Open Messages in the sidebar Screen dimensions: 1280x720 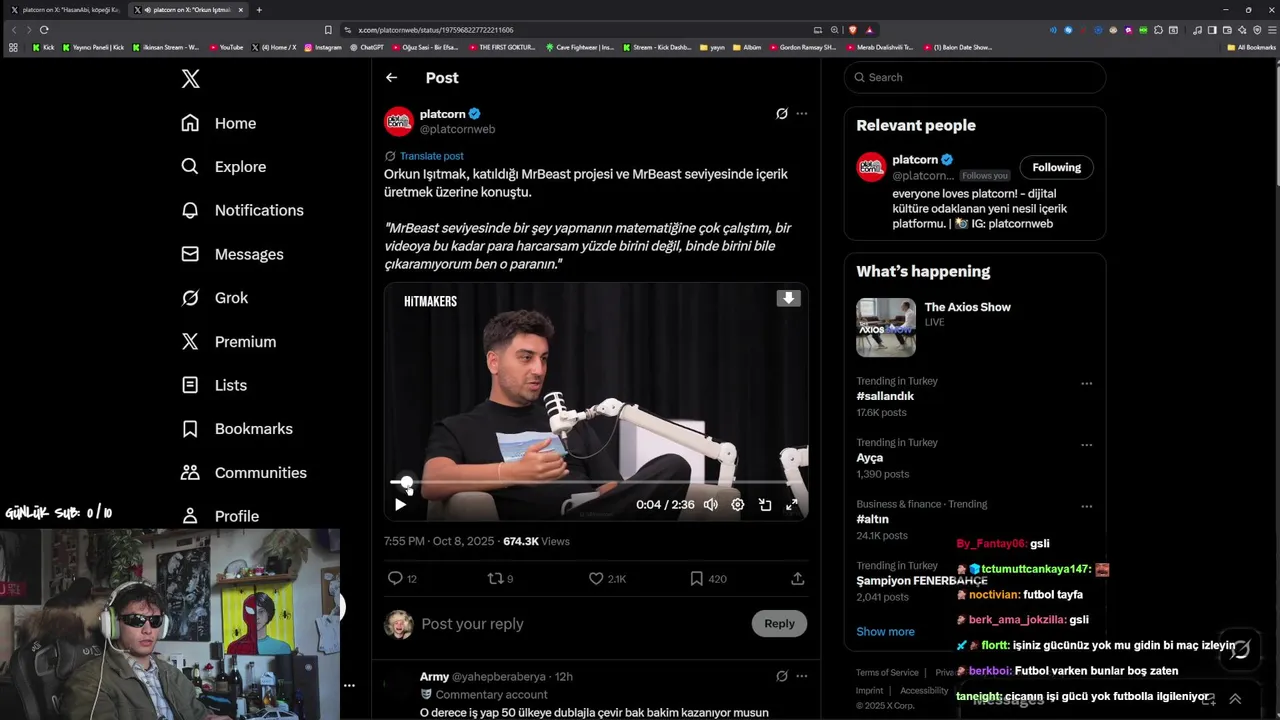[232, 254]
